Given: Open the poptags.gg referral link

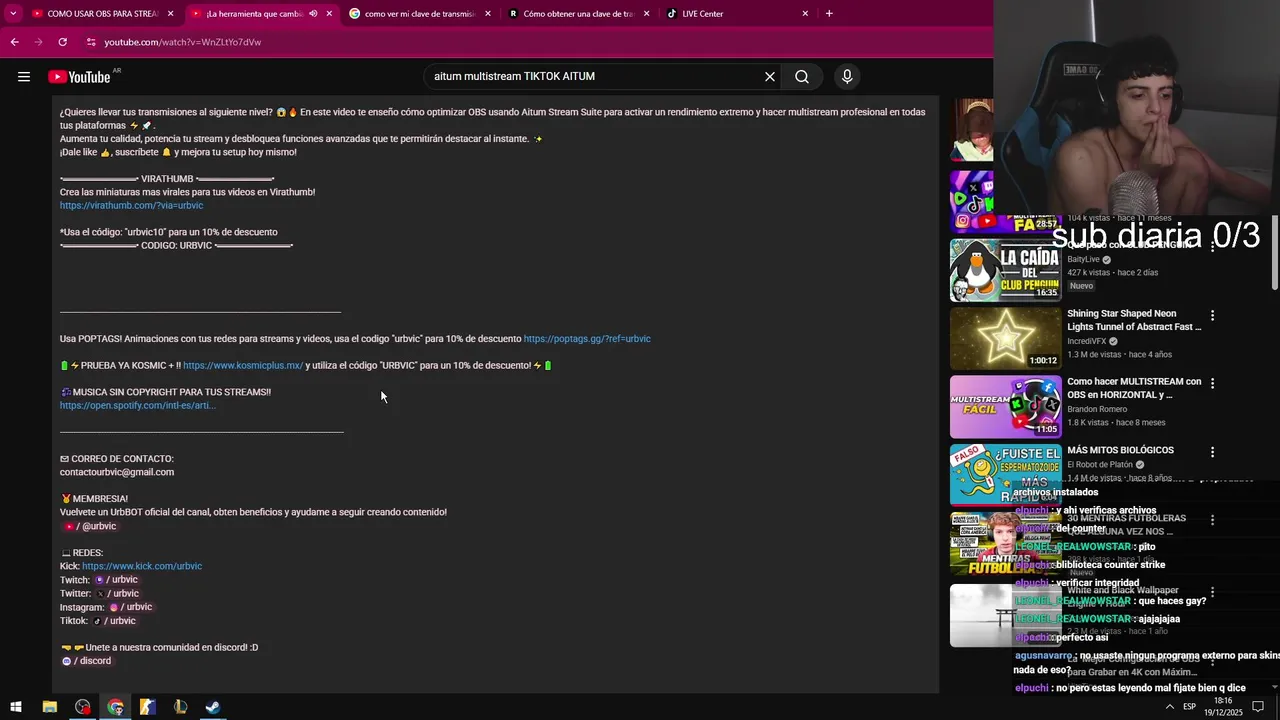Looking at the screenshot, I should coord(587,339).
